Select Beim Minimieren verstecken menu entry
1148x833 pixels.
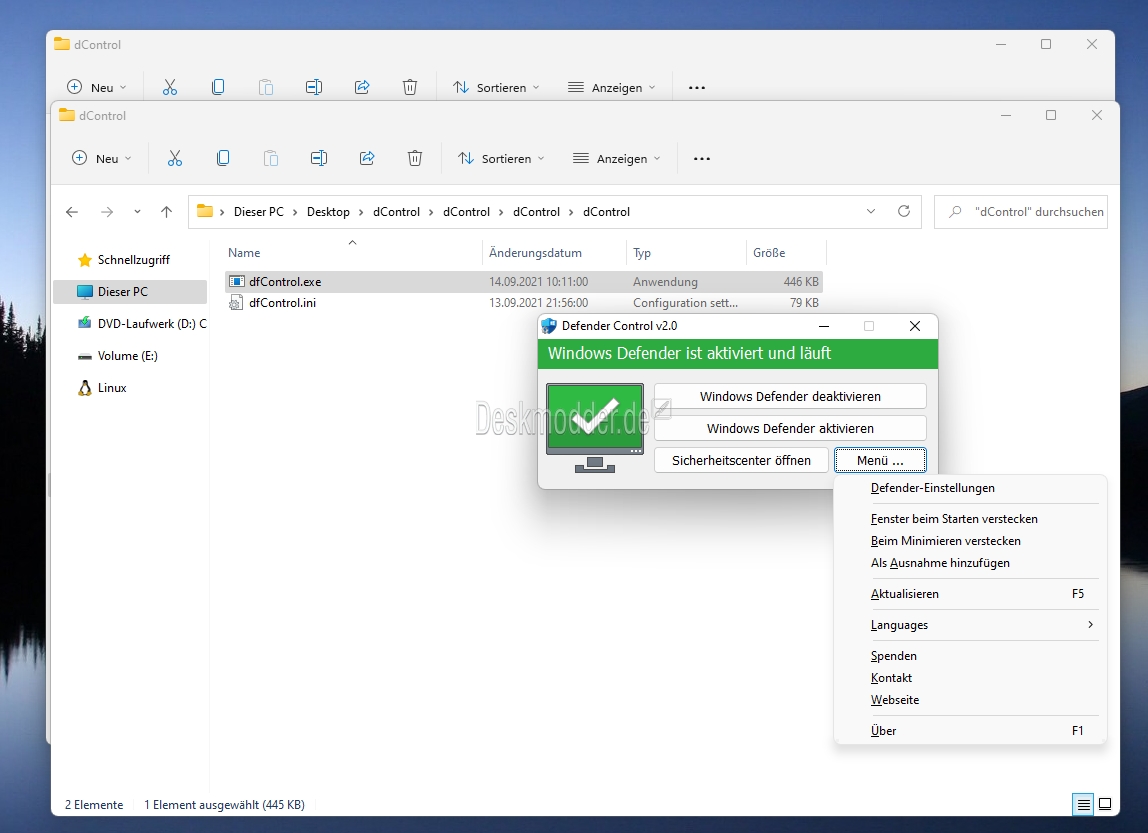(970, 541)
